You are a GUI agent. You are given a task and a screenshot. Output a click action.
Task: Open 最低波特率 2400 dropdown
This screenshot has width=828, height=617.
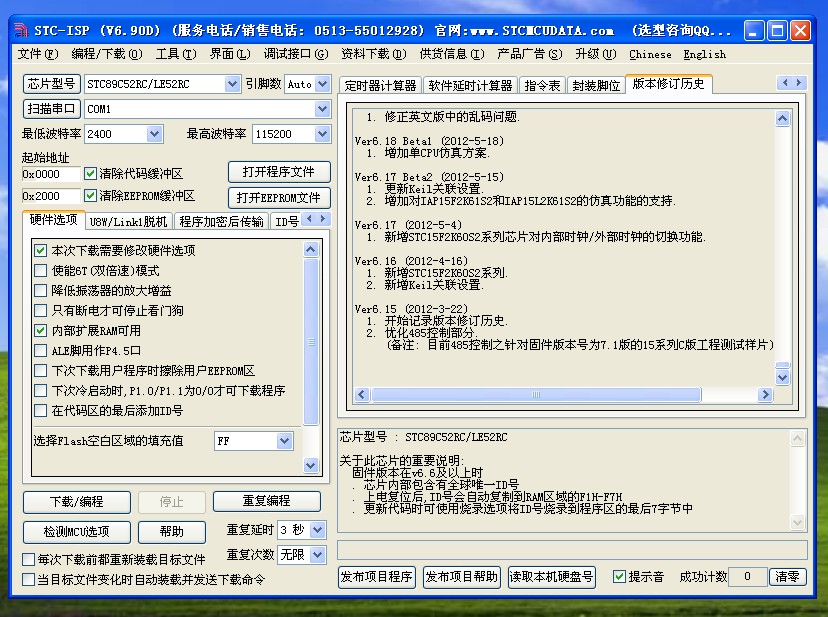click(154, 134)
